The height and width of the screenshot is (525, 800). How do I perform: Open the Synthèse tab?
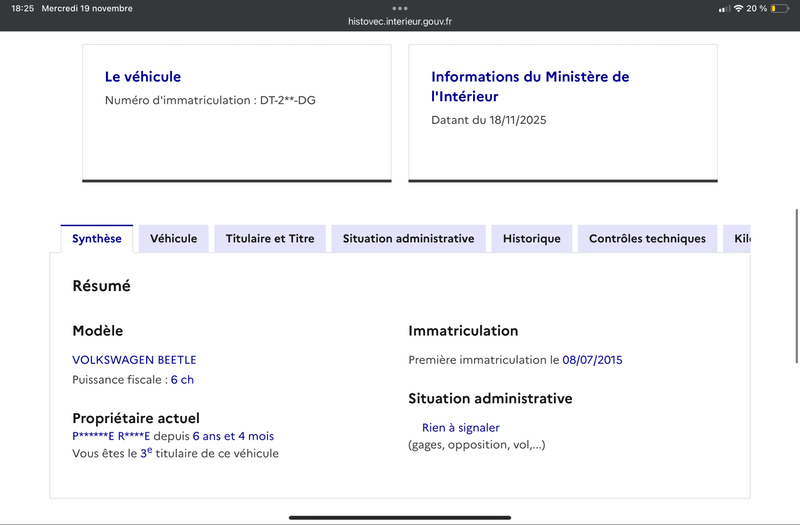(x=96, y=238)
